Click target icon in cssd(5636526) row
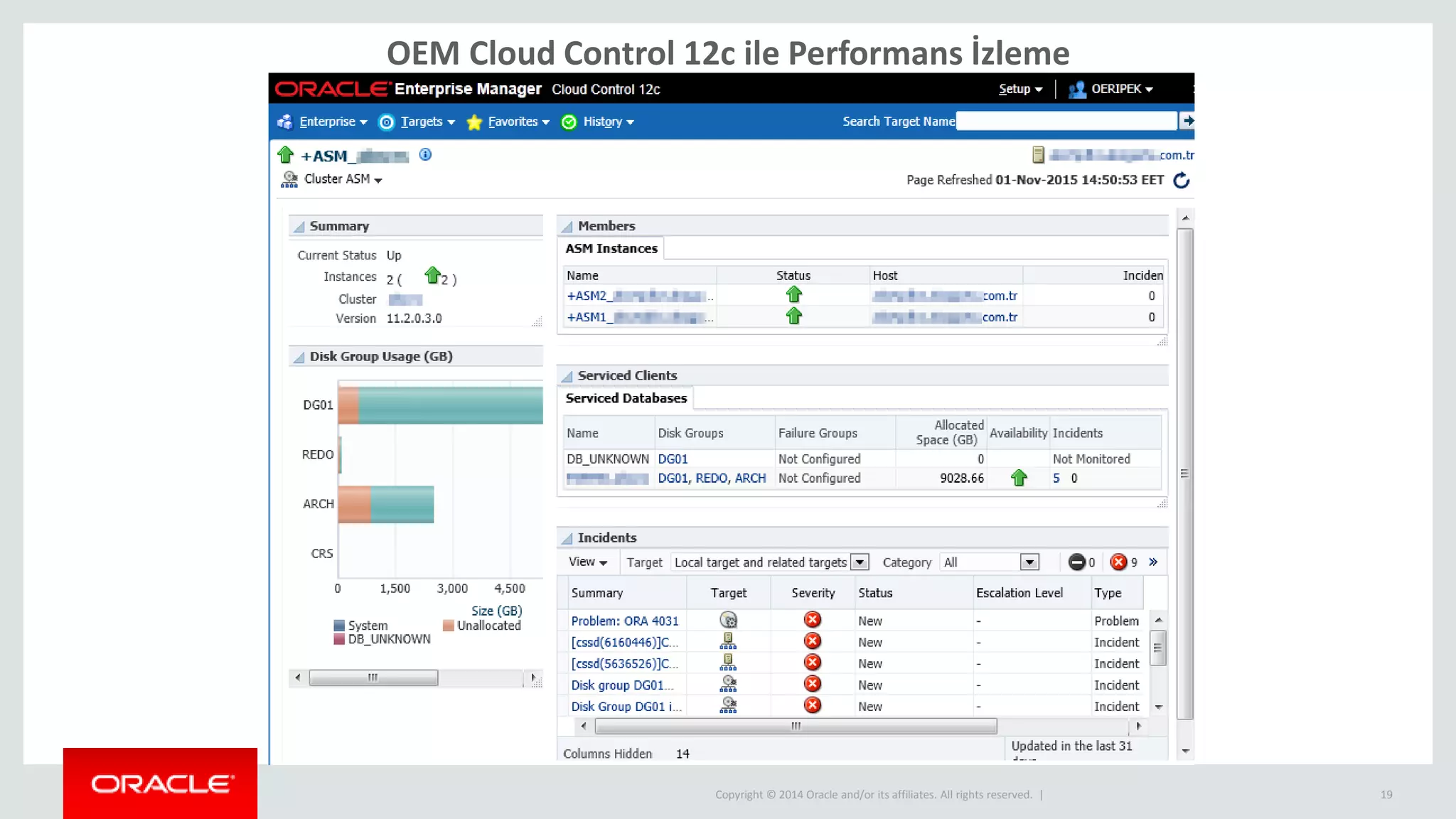 coord(728,663)
